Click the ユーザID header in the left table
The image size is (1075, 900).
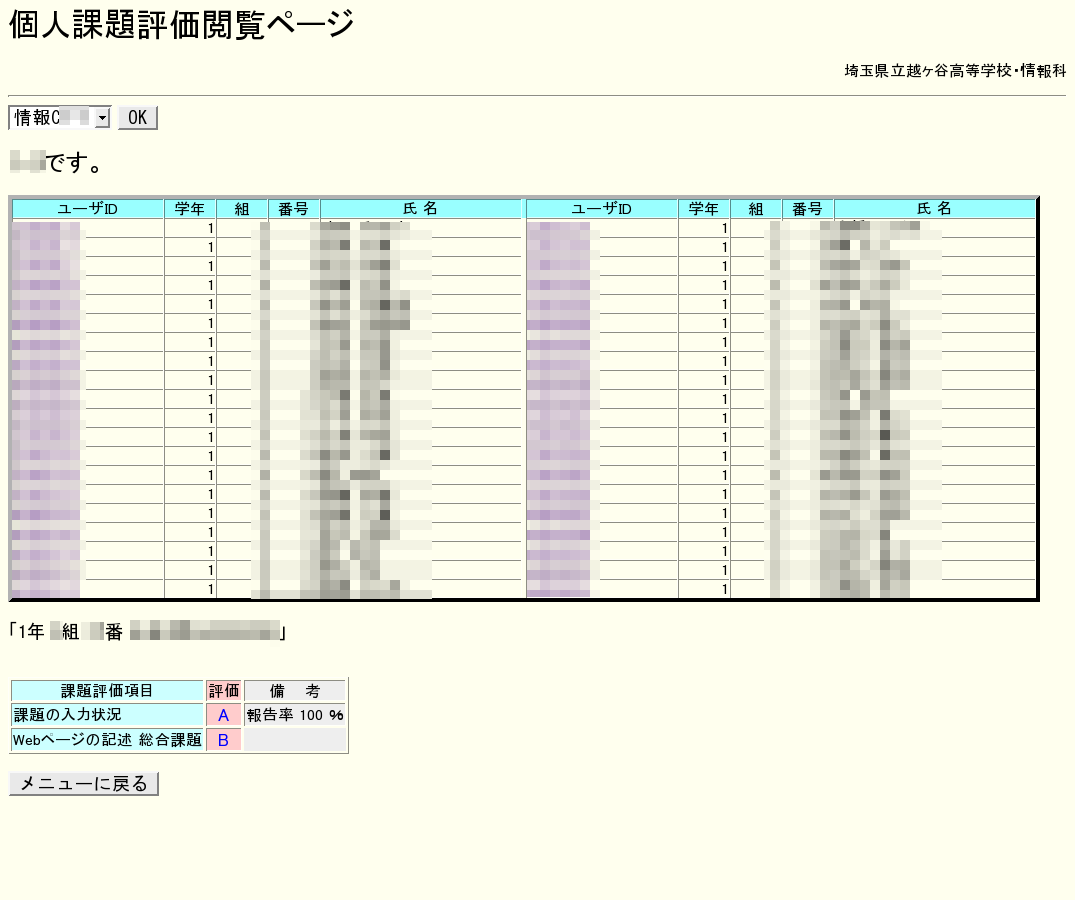pos(88,209)
